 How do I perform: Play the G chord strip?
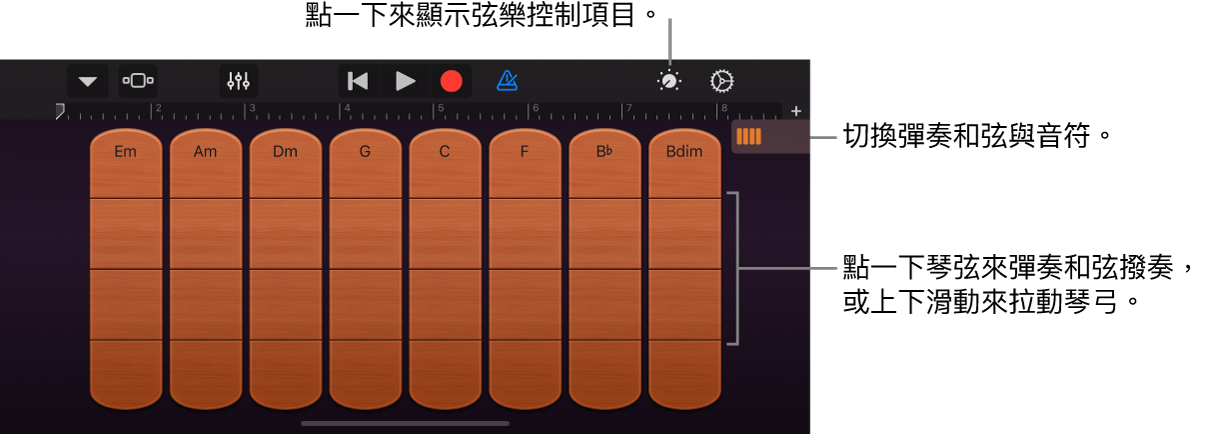[365, 153]
